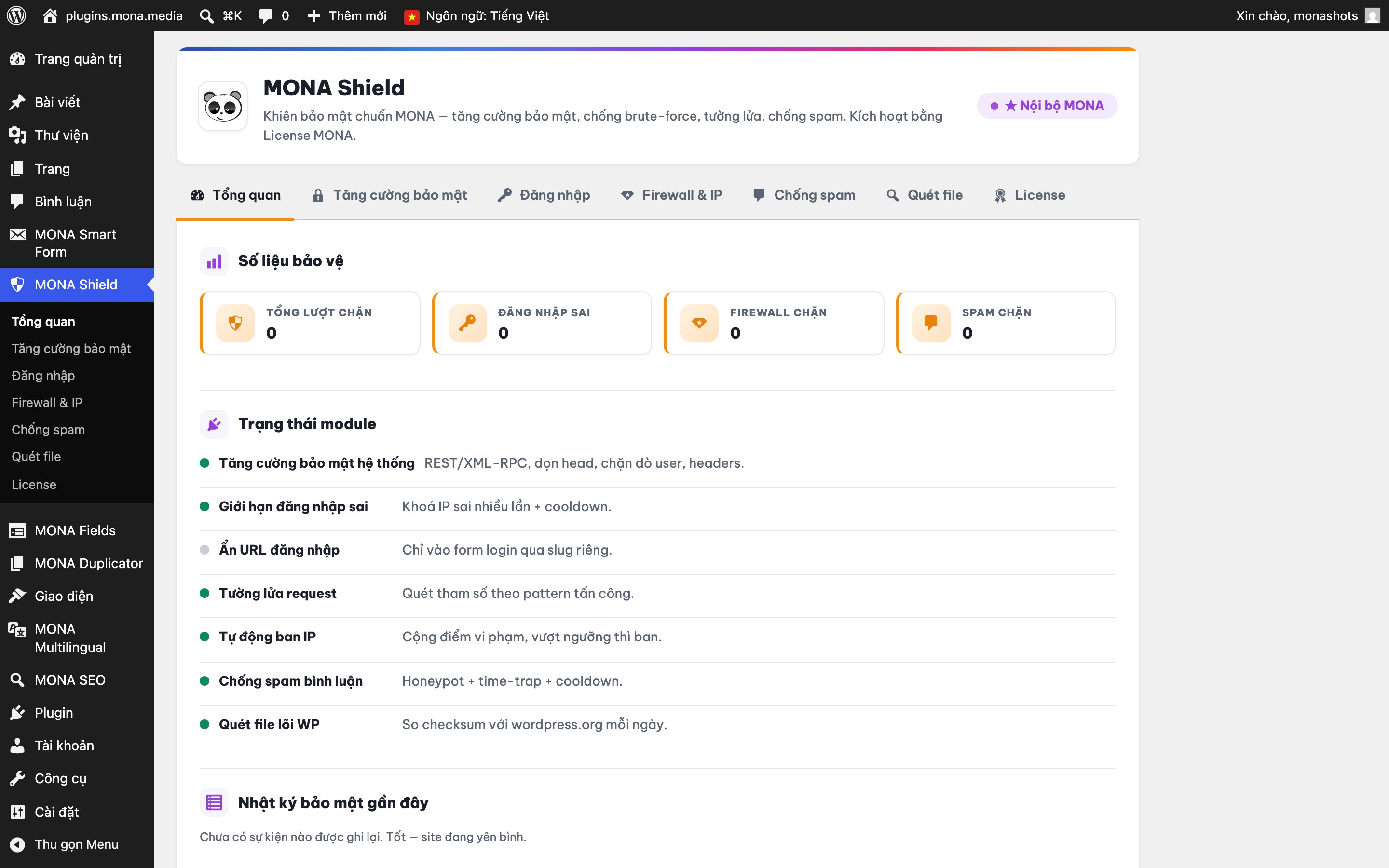
Task: Click the Ẩn URL đăng nhập module row
Action: tap(658, 550)
